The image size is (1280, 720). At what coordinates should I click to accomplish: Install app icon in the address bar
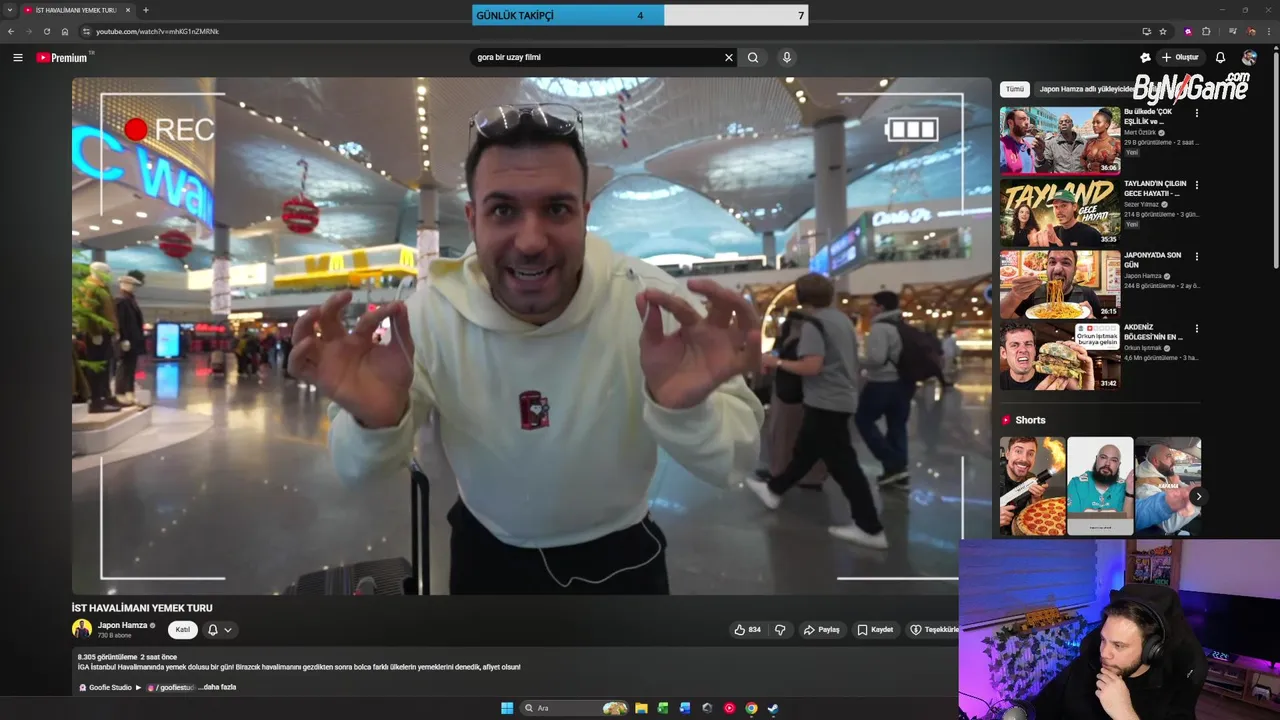(1146, 31)
